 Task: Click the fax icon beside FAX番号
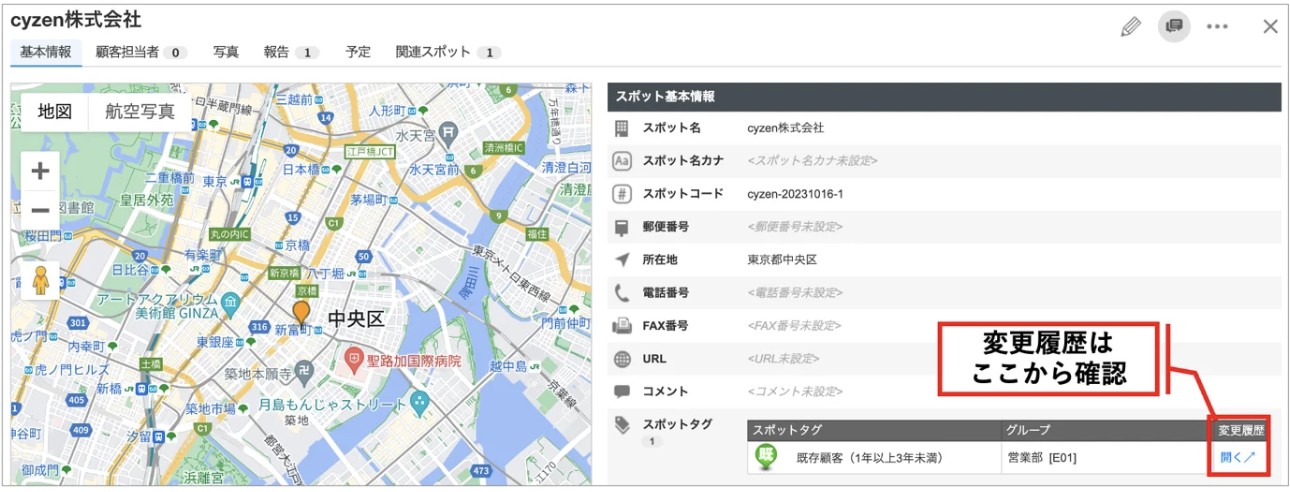click(x=622, y=326)
